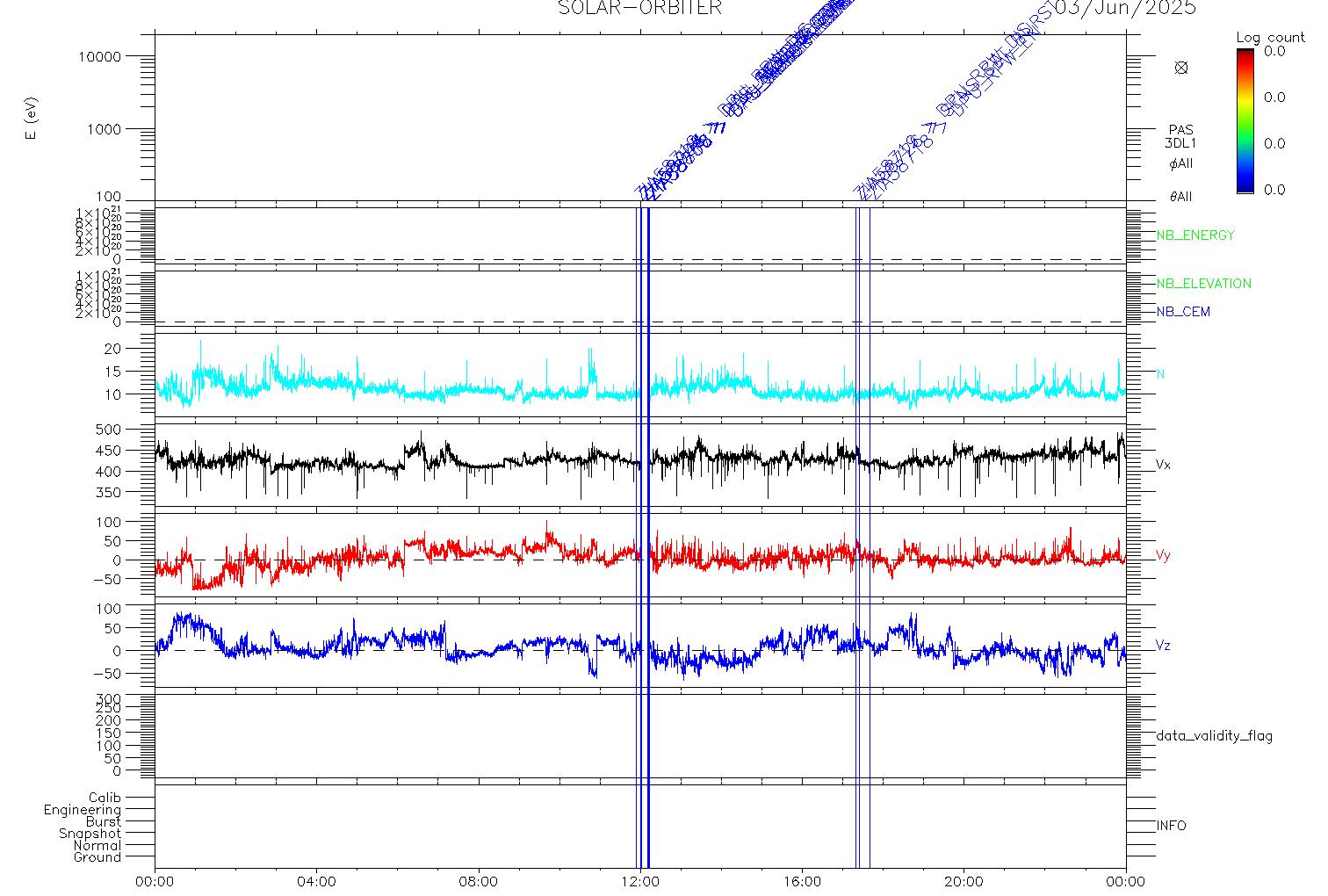Click the 450 tick on Vx axis
This screenshot has width=1328, height=896.
[109, 452]
